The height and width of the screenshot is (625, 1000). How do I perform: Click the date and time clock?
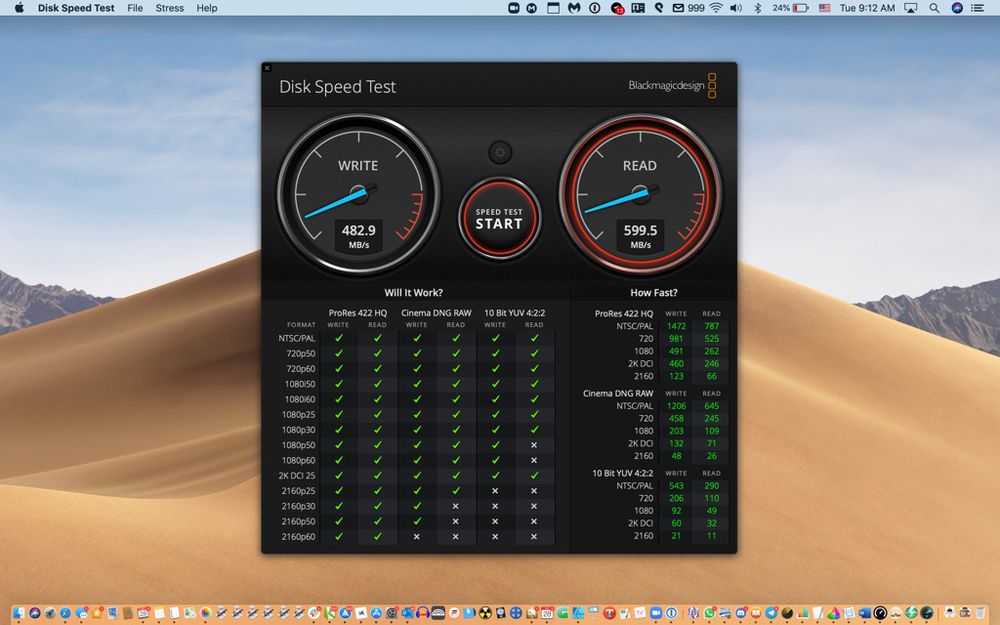(867, 8)
